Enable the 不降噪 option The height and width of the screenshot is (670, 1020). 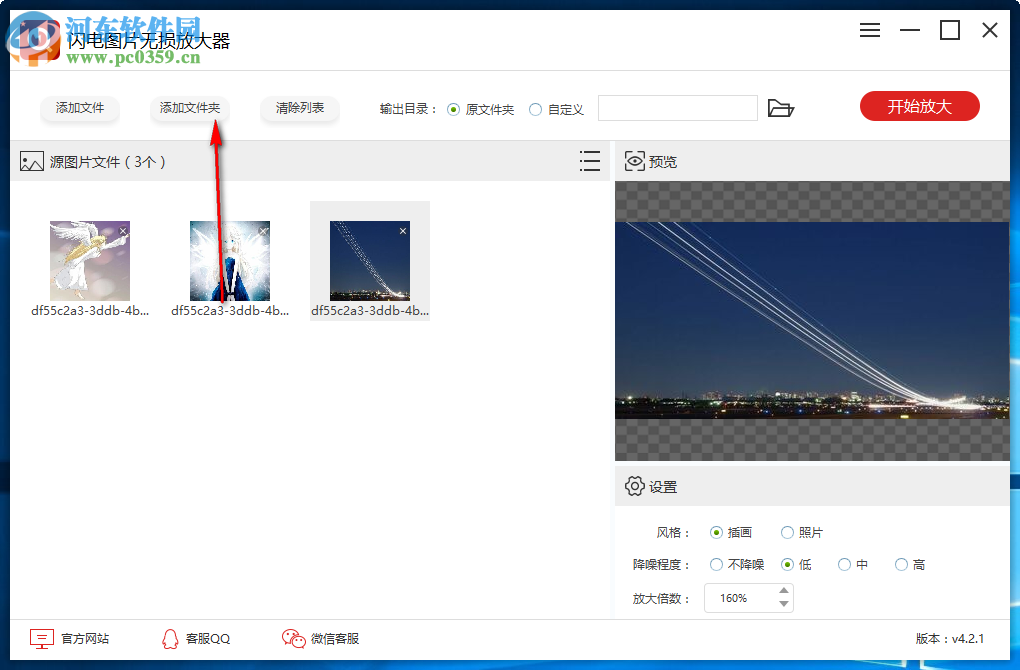(716, 564)
